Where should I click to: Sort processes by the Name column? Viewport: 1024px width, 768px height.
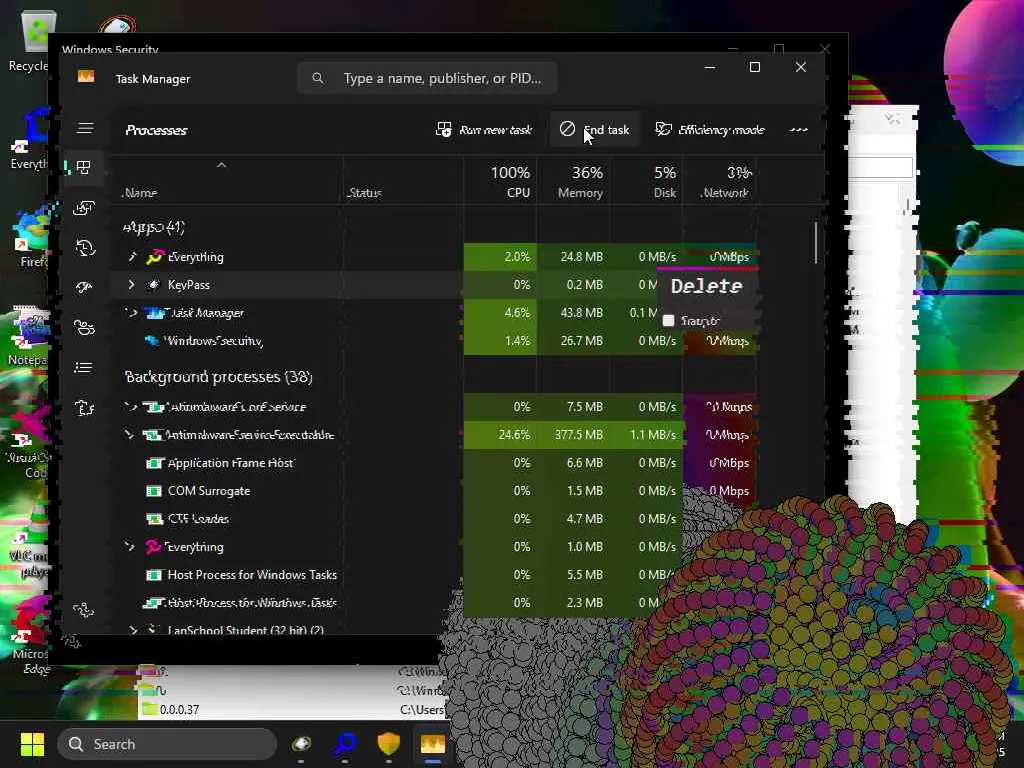[x=140, y=193]
